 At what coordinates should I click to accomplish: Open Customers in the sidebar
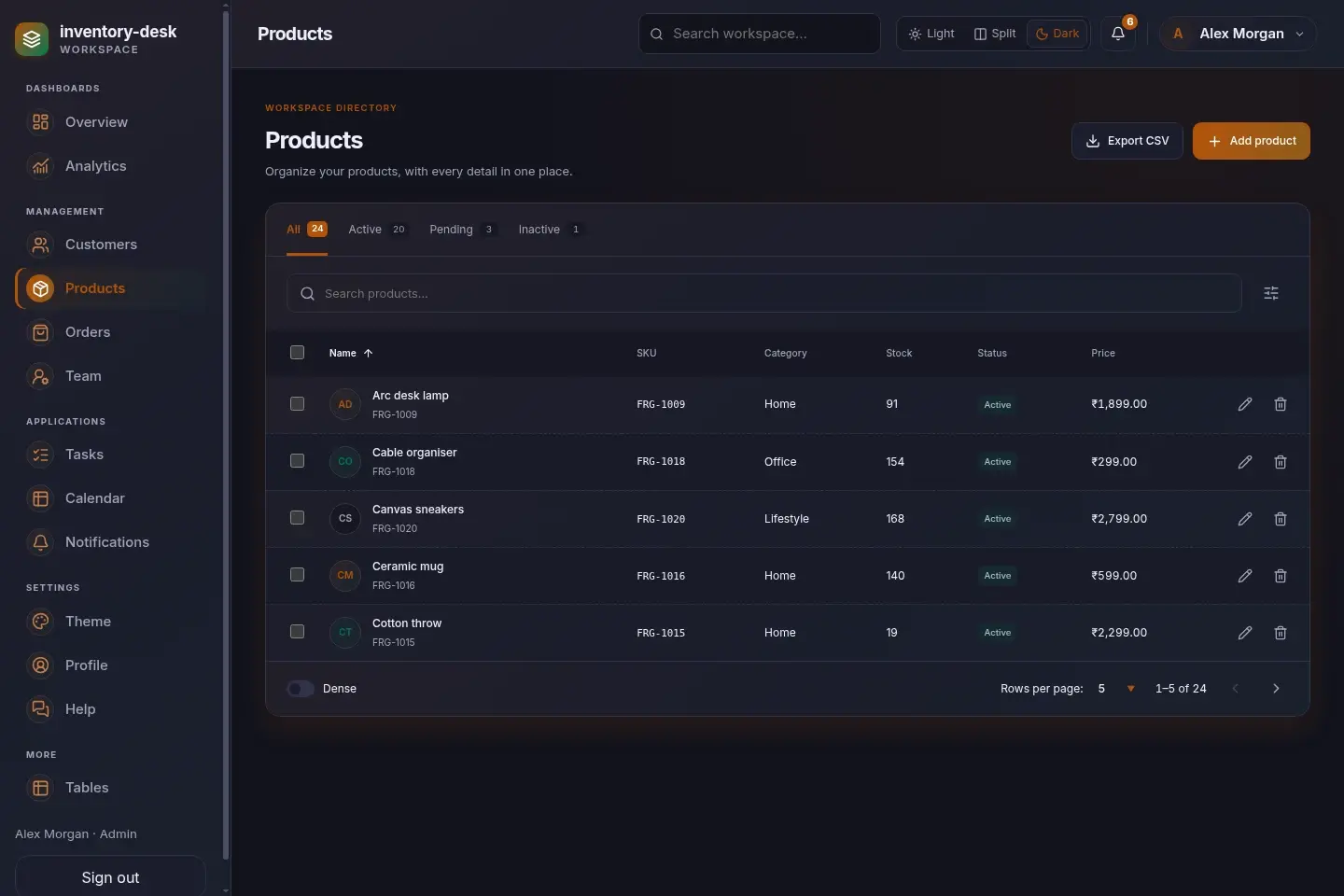pos(111,245)
